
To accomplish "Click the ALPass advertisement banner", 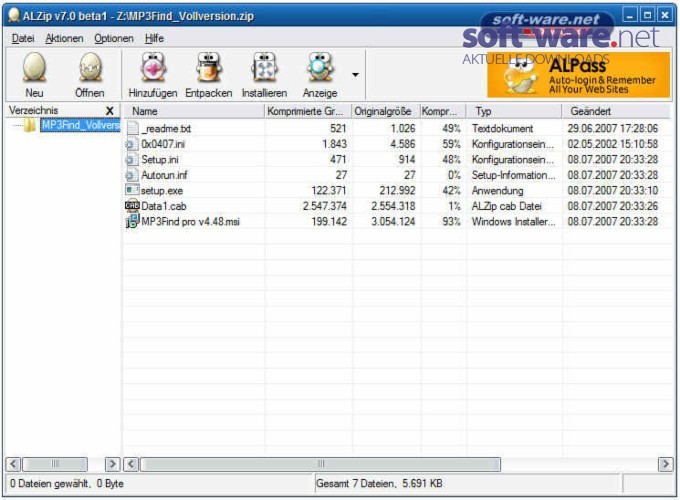I will [579, 75].
